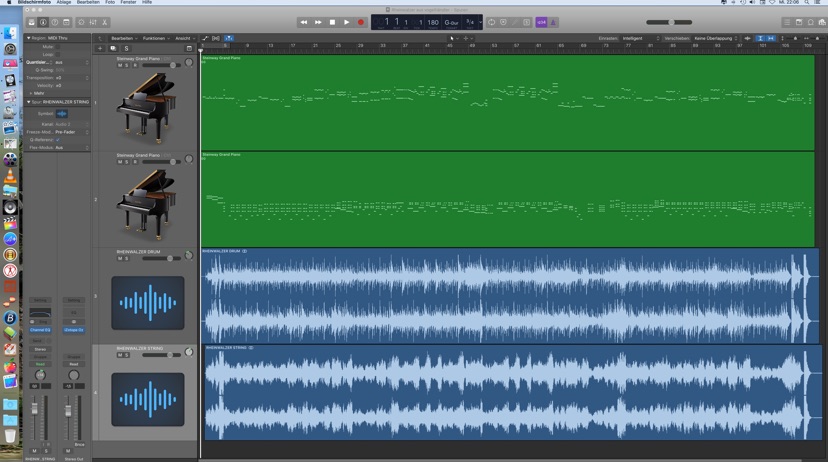Open Smart Controls dial button
Image resolution: width=828 pixels, height=462 pixels.
81,22
